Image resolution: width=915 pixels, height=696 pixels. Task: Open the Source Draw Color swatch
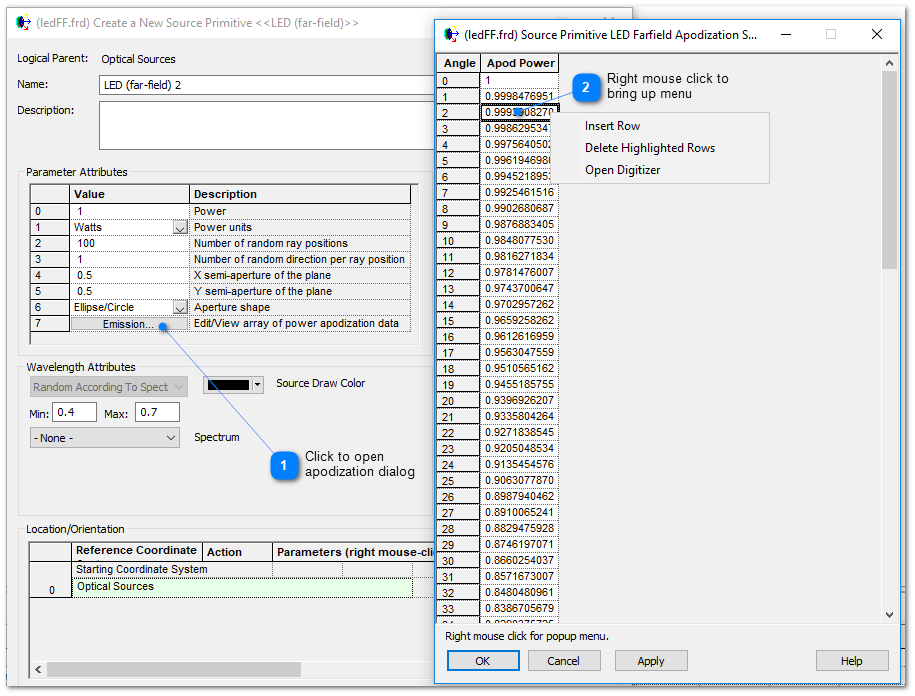(226, 384)
